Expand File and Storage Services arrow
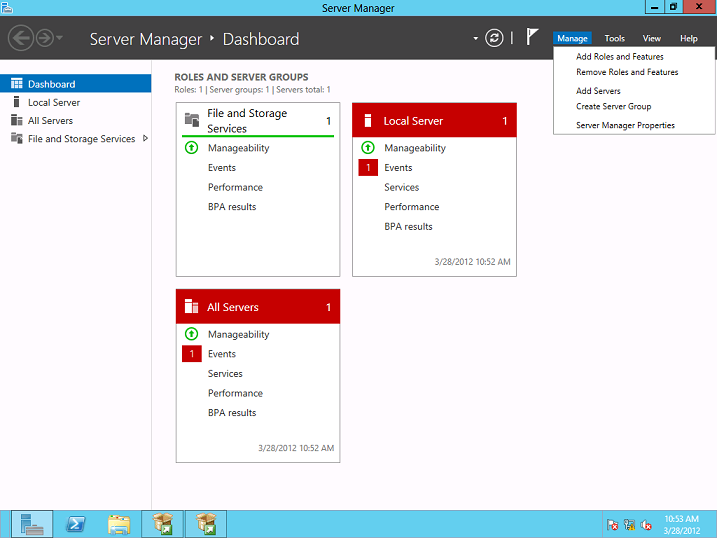This screenshot has height=538, width=717. point(145,138)
